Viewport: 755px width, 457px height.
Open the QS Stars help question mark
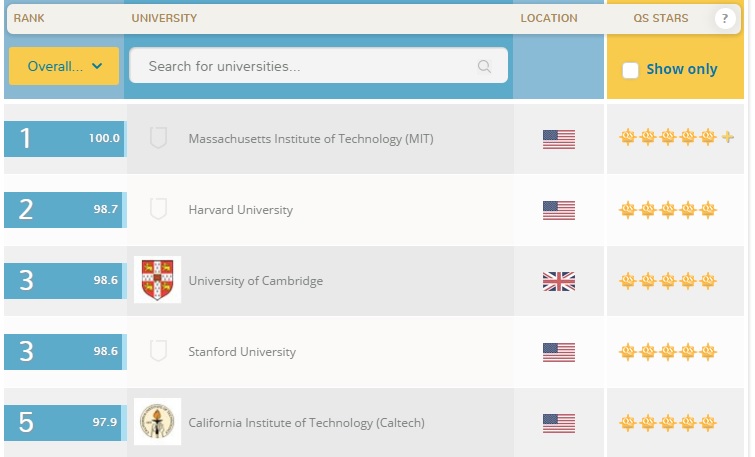coord(724,19)
